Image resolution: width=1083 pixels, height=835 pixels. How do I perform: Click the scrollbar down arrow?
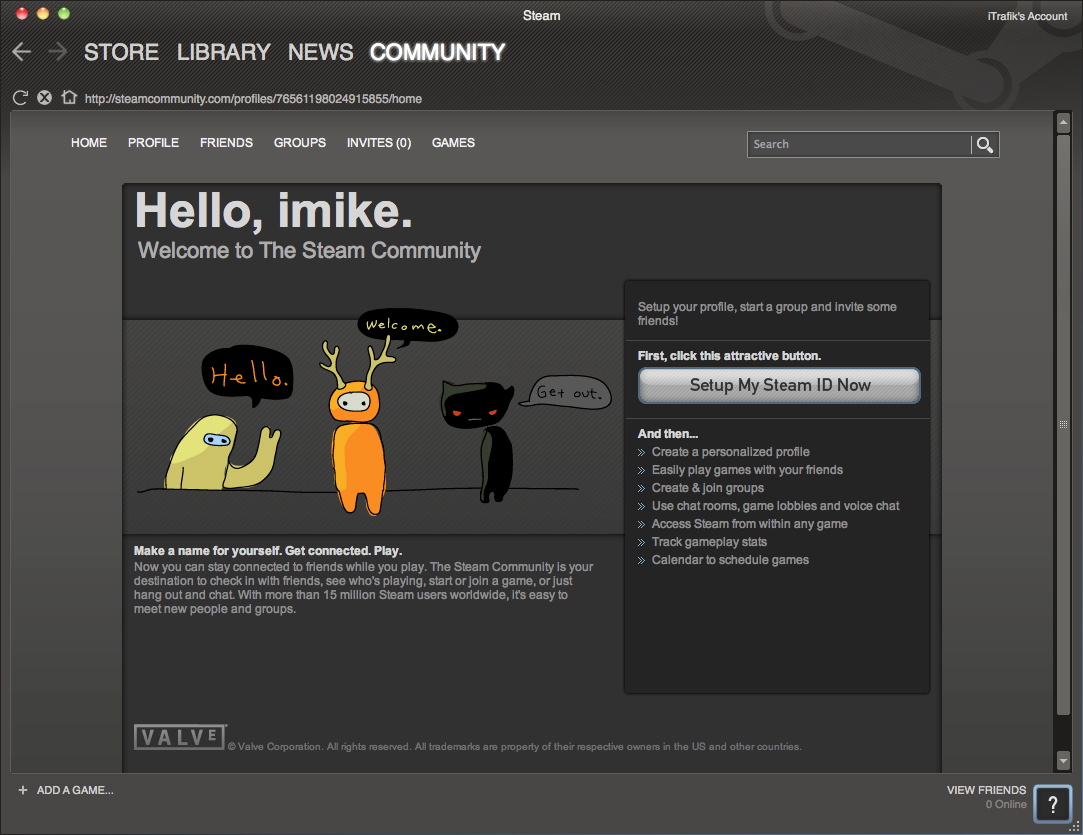click(1063, 761)
